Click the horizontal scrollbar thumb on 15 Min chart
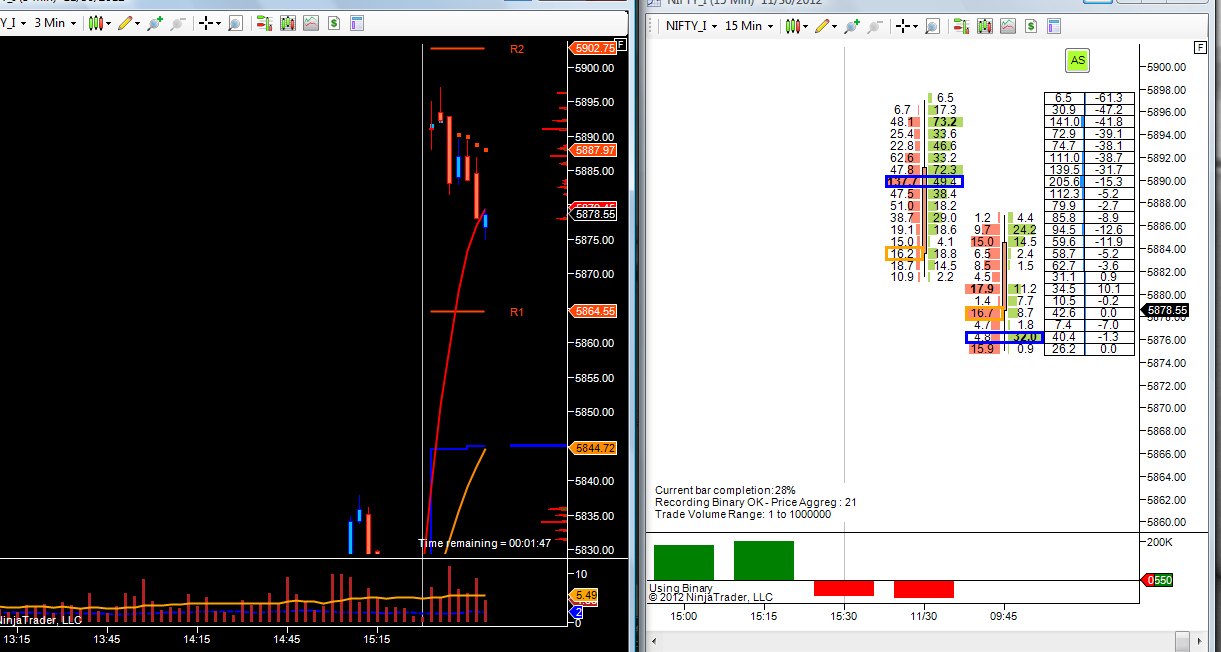This screenshot has width=1221, height=652. tap(1182, 640)
